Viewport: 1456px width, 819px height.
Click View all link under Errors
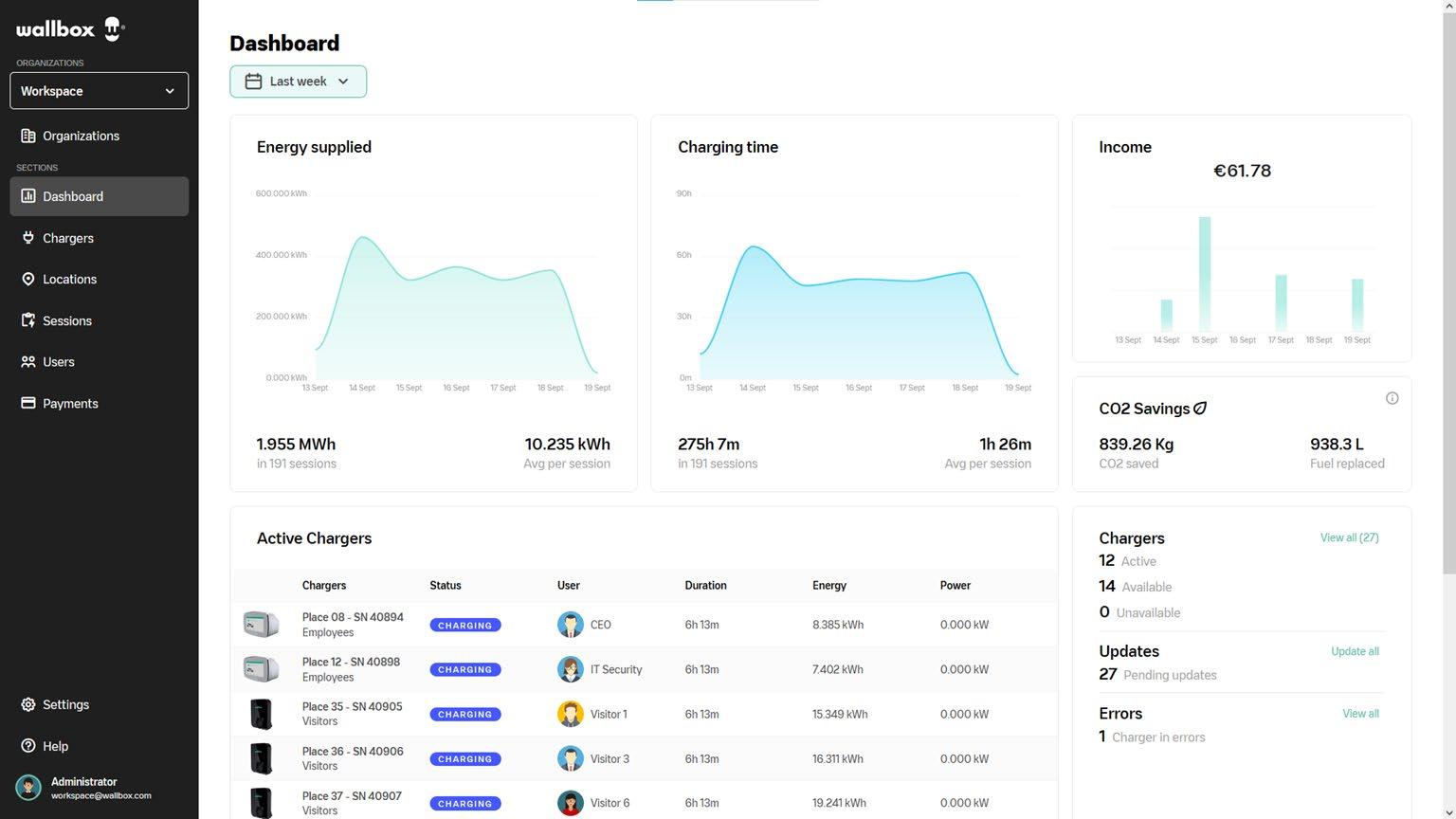pos(1360,714)
